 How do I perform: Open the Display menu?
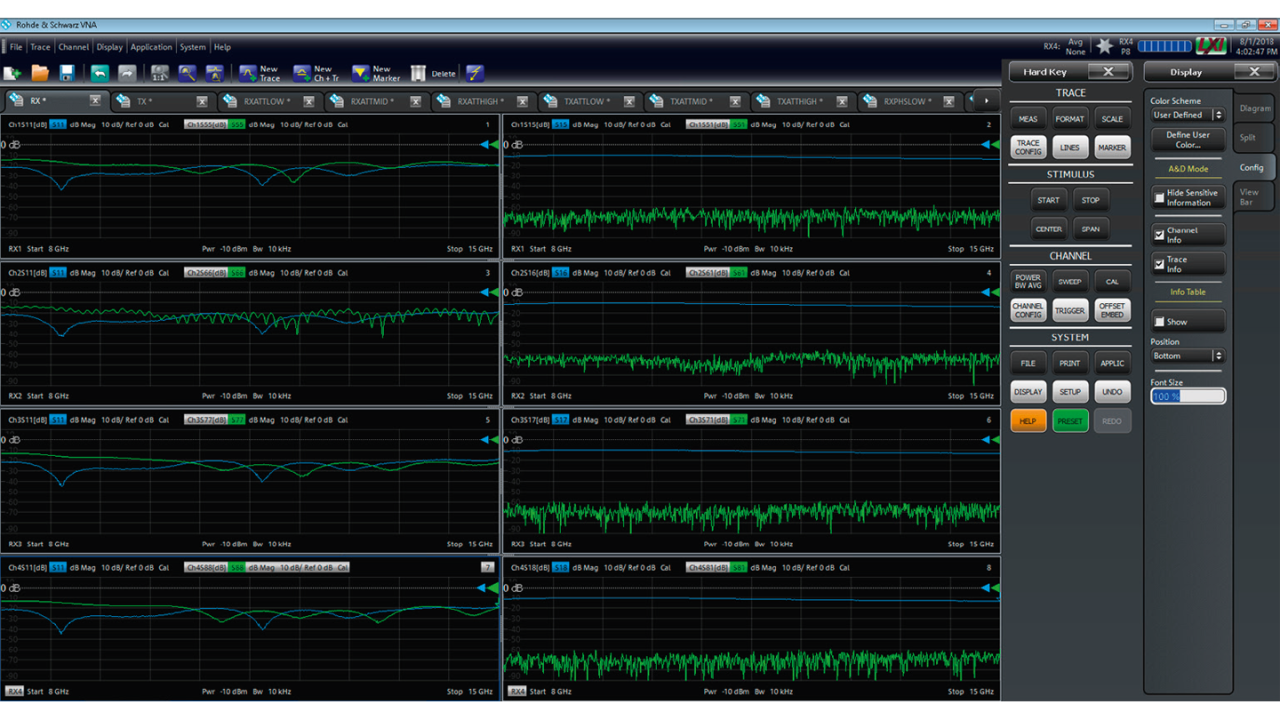coord(110,47)
